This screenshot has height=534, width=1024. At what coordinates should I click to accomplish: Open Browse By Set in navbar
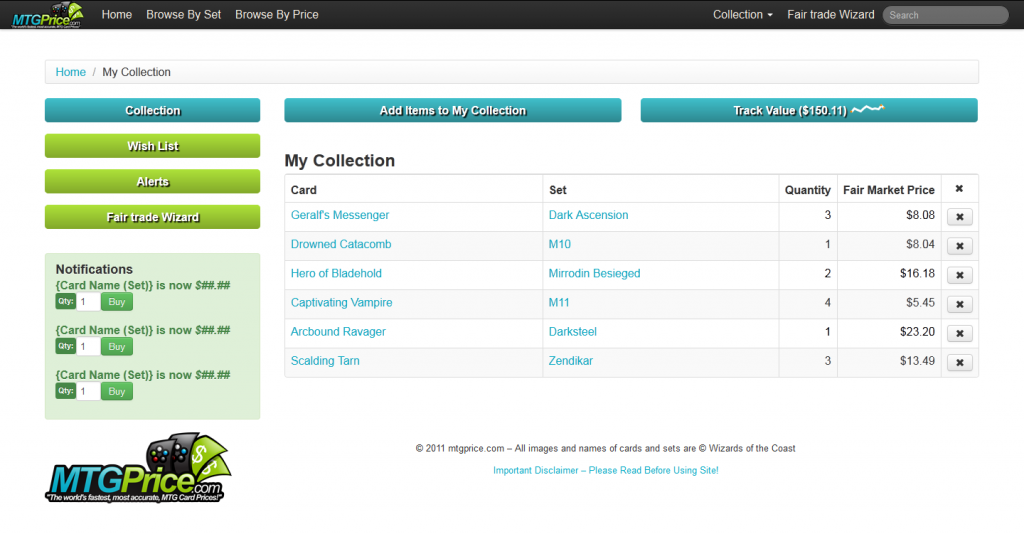click(x=184, y=14)
